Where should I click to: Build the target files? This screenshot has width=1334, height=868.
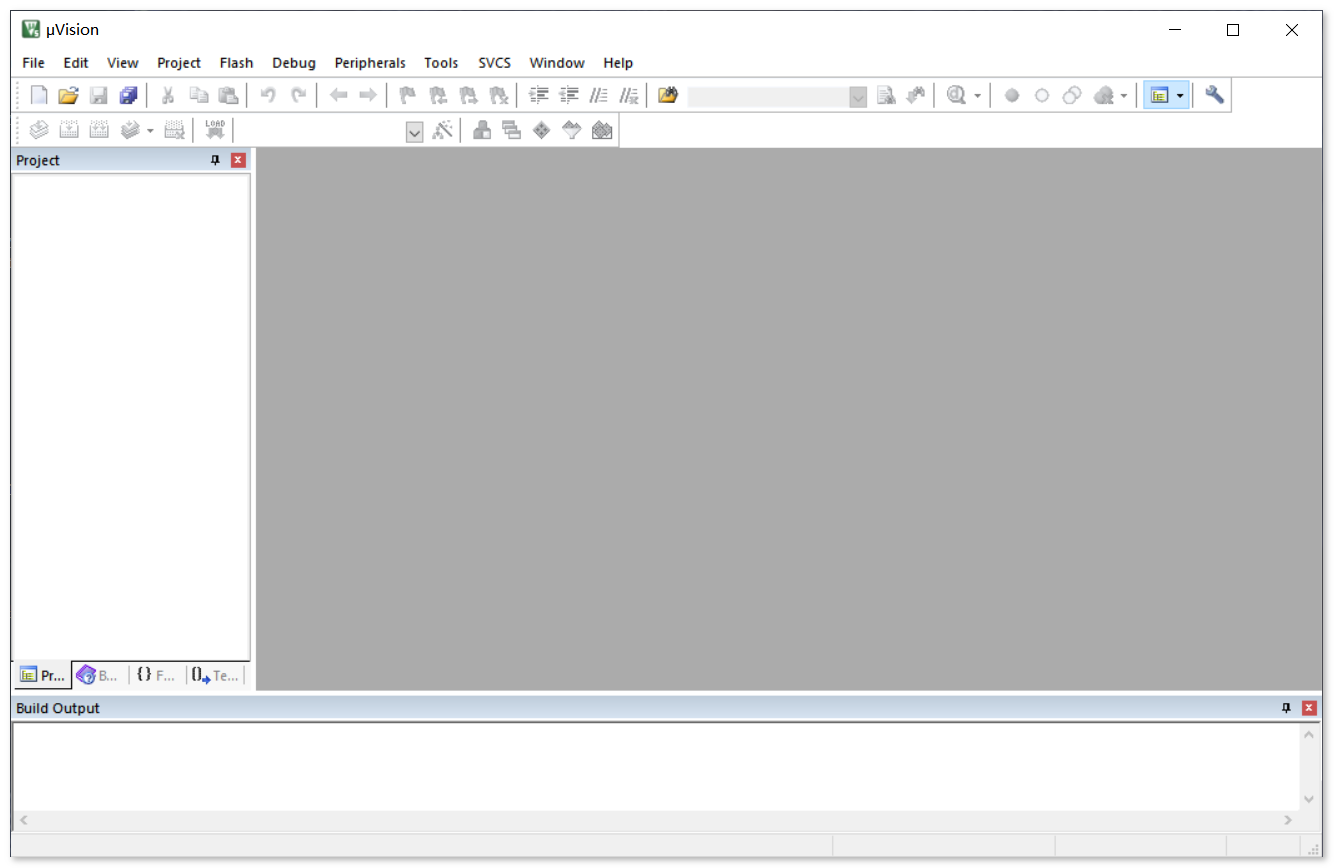click(69, 130)
